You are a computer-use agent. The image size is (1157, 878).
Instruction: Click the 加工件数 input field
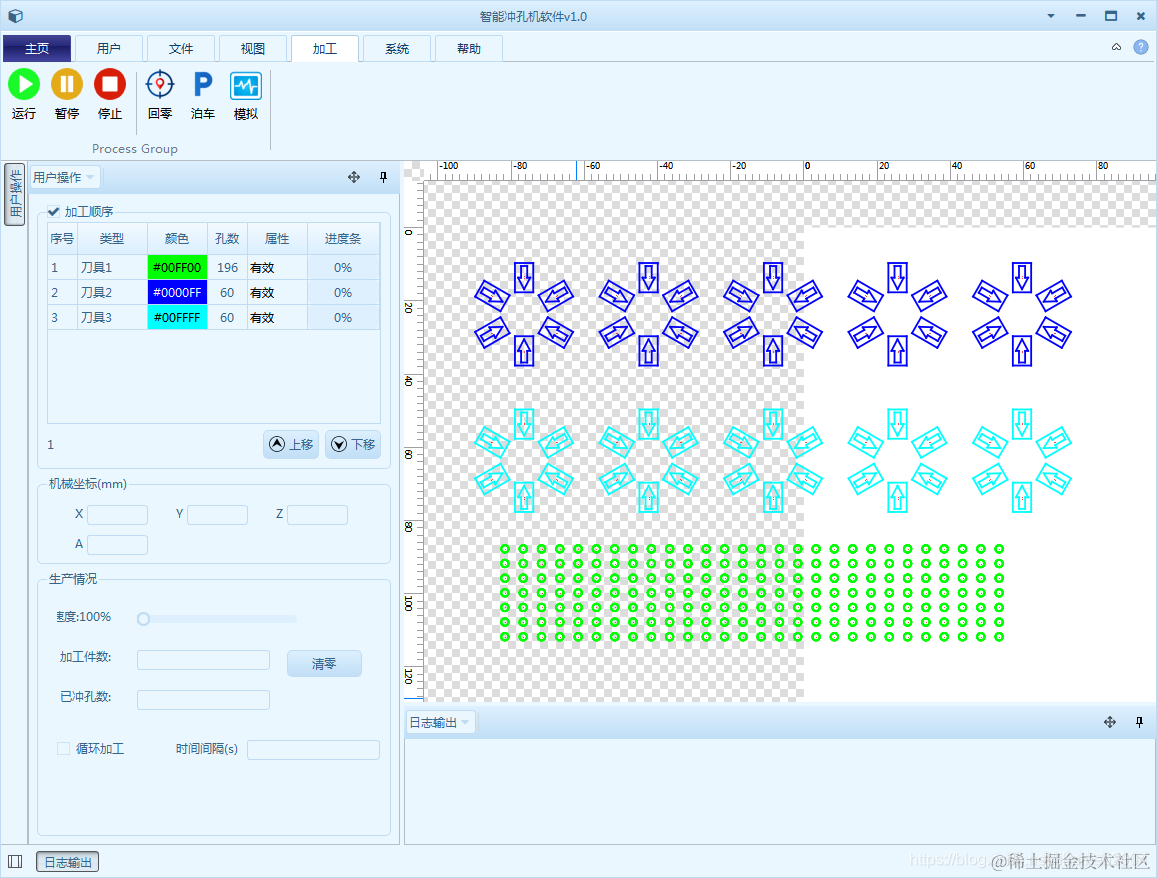[x=203, y=660]
